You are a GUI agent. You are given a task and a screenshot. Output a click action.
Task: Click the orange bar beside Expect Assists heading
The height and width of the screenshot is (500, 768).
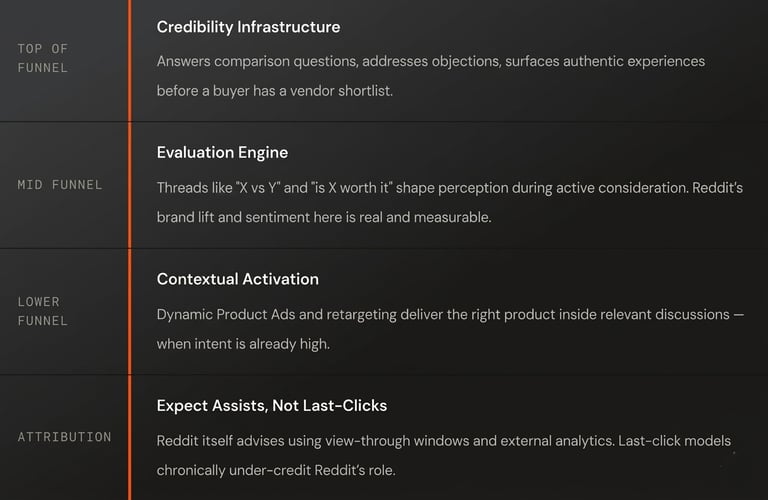(x=130, y=437)
